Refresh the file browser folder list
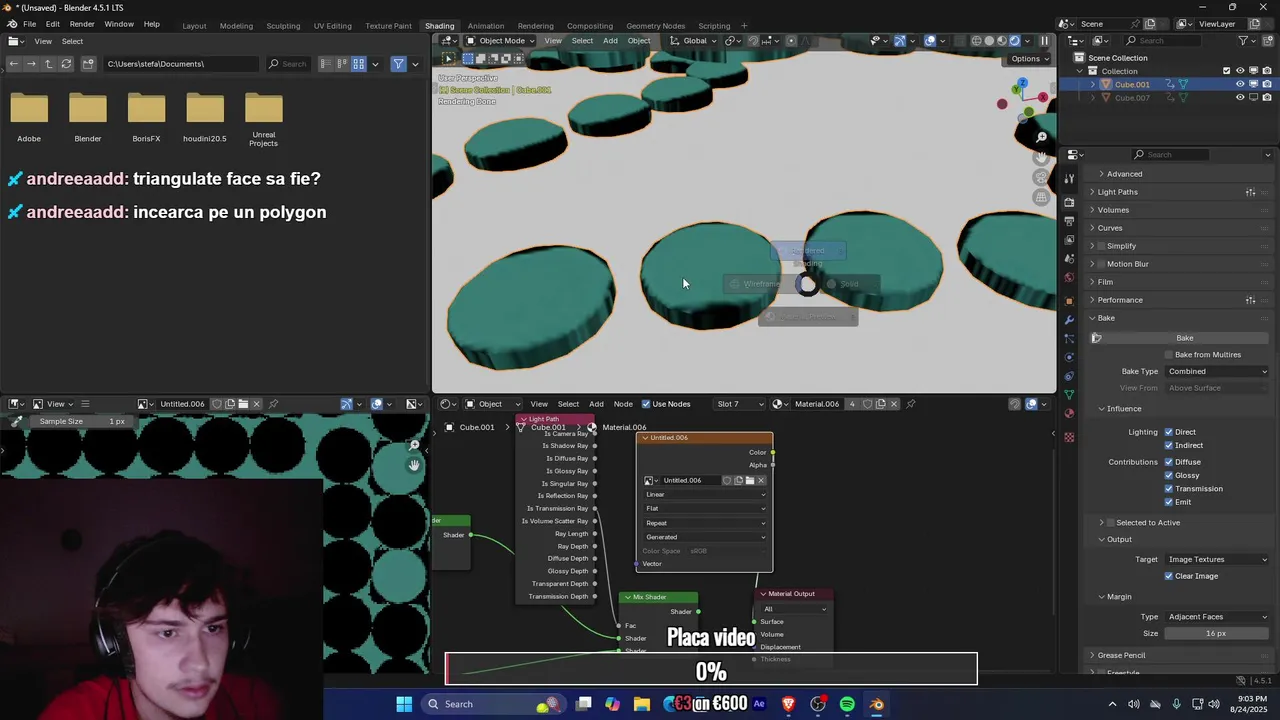The width and height of the screenshot is (1280, 720). point(66,64)
